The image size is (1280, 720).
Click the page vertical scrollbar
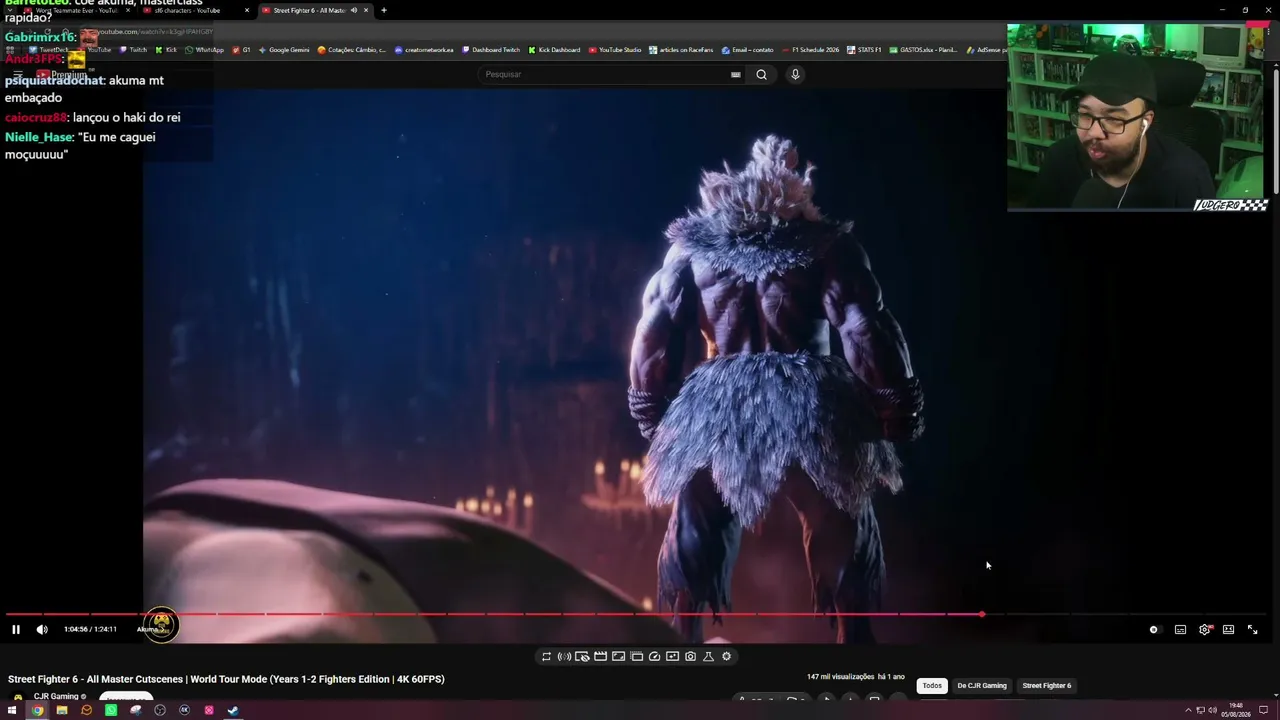pyautogui.click(x=1276, y=130)
